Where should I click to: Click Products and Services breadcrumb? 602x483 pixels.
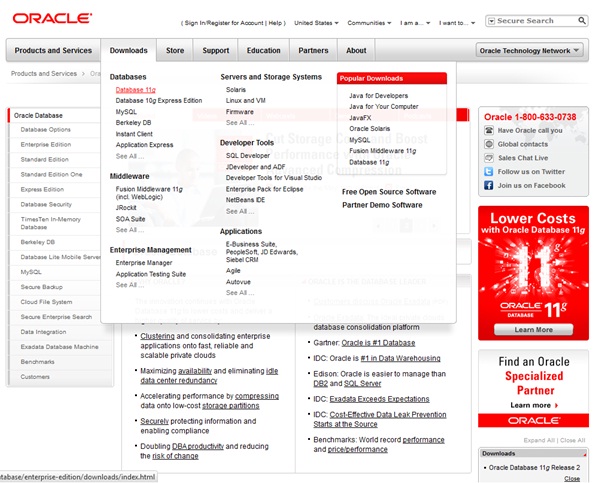(44, 74)
